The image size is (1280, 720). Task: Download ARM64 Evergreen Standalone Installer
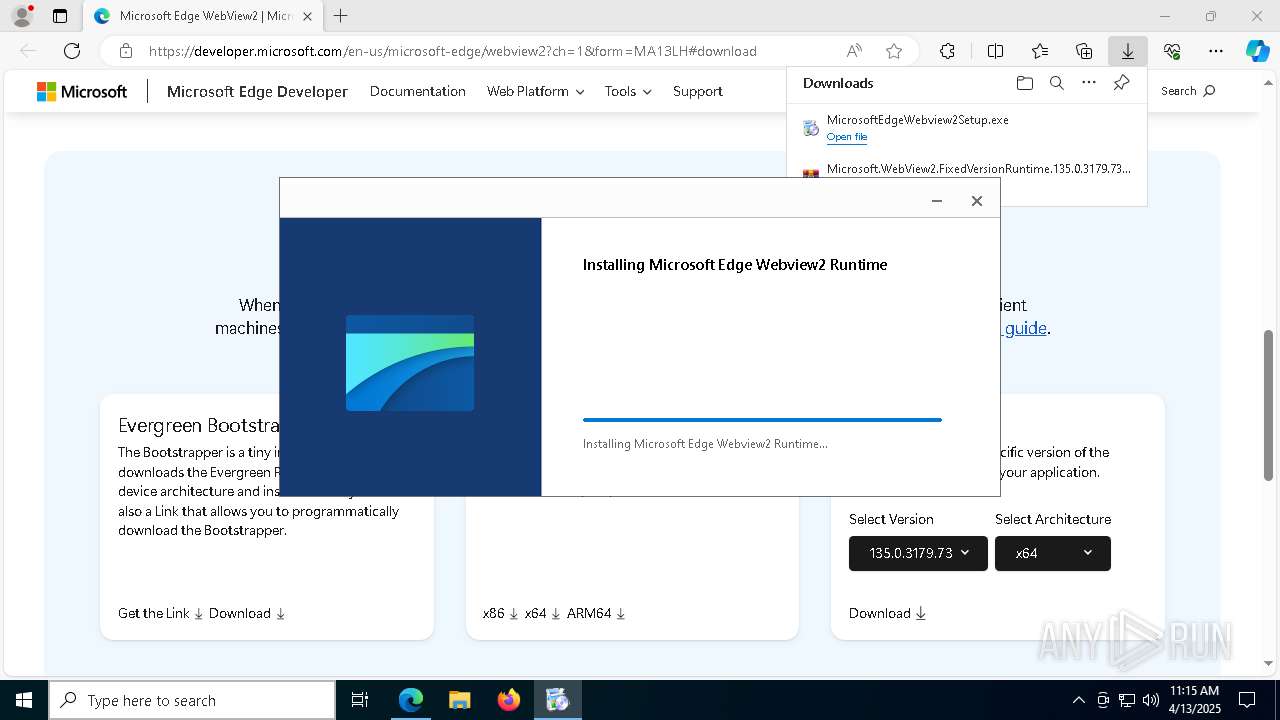click(x=596, y=613)
